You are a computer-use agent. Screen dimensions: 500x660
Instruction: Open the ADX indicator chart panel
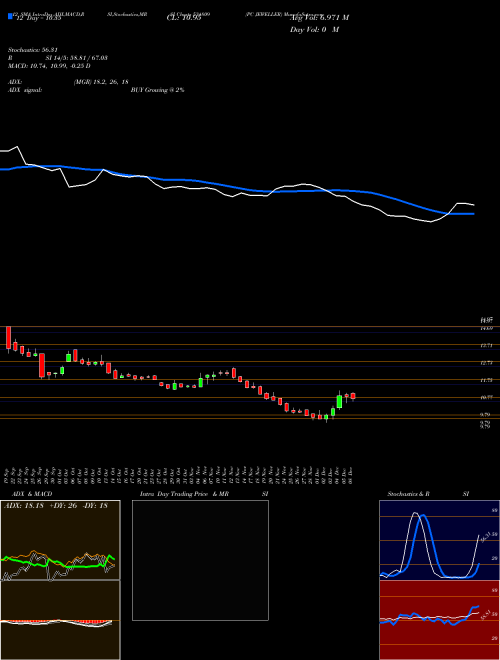60,540
